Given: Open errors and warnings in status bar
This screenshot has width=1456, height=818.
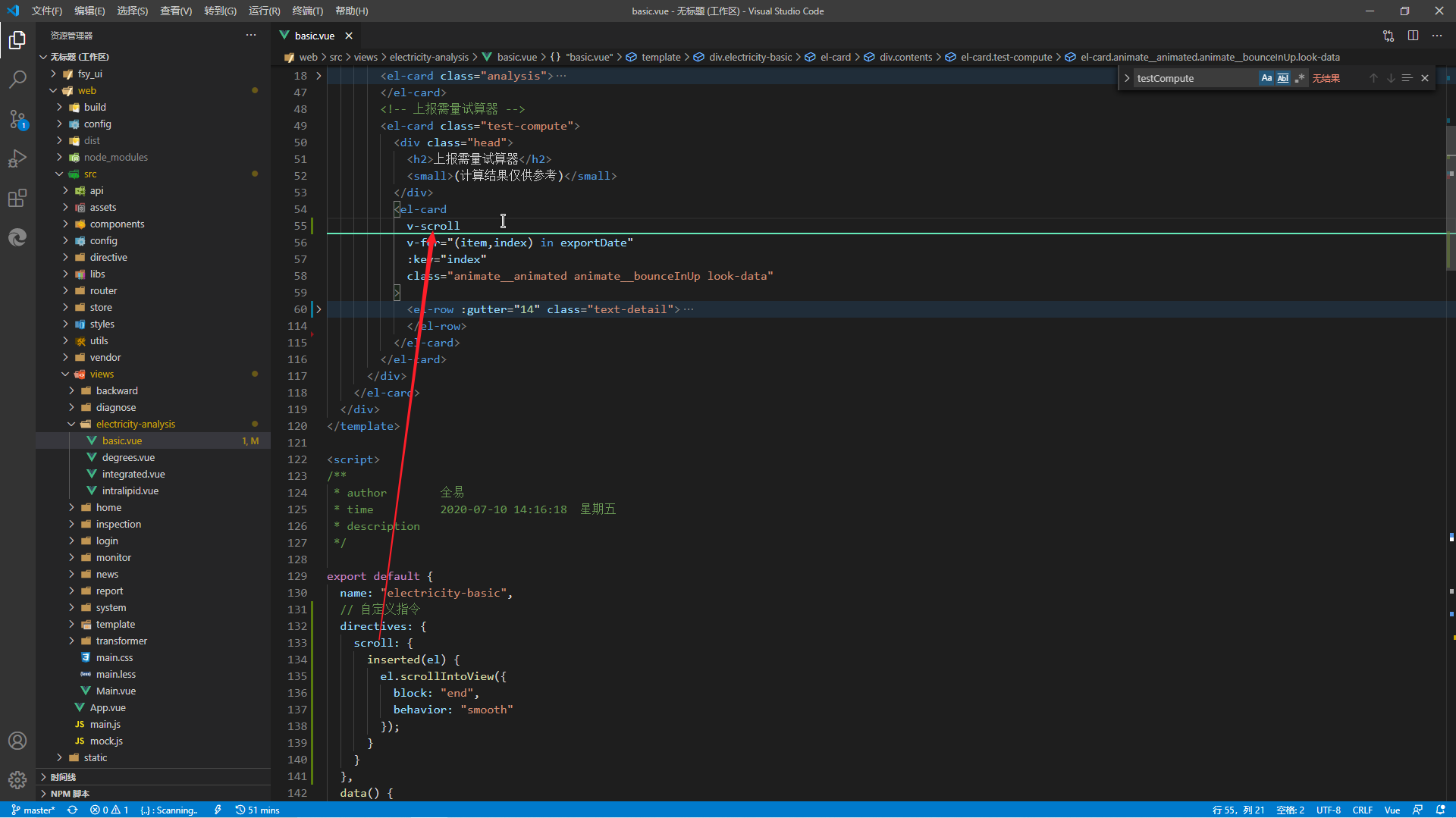Looking at the screenshot, I should (109, 810).
